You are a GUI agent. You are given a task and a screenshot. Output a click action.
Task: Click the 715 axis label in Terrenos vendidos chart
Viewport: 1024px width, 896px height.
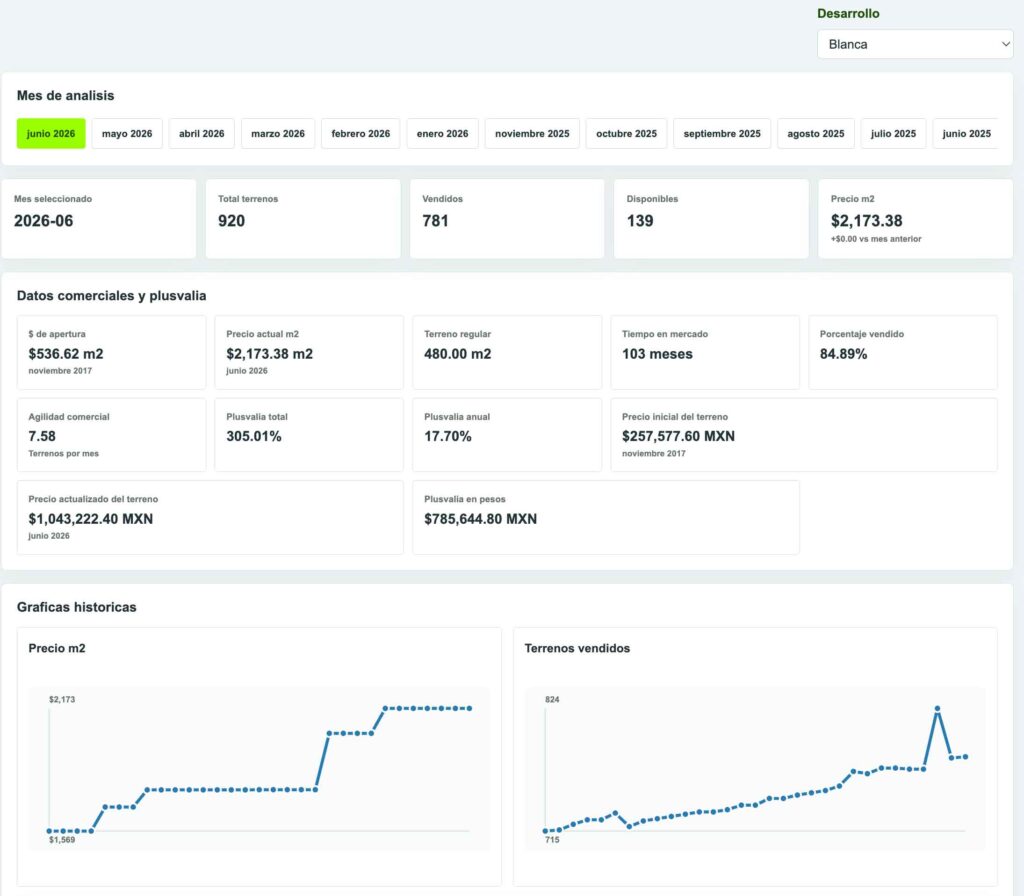coord(552,840)
